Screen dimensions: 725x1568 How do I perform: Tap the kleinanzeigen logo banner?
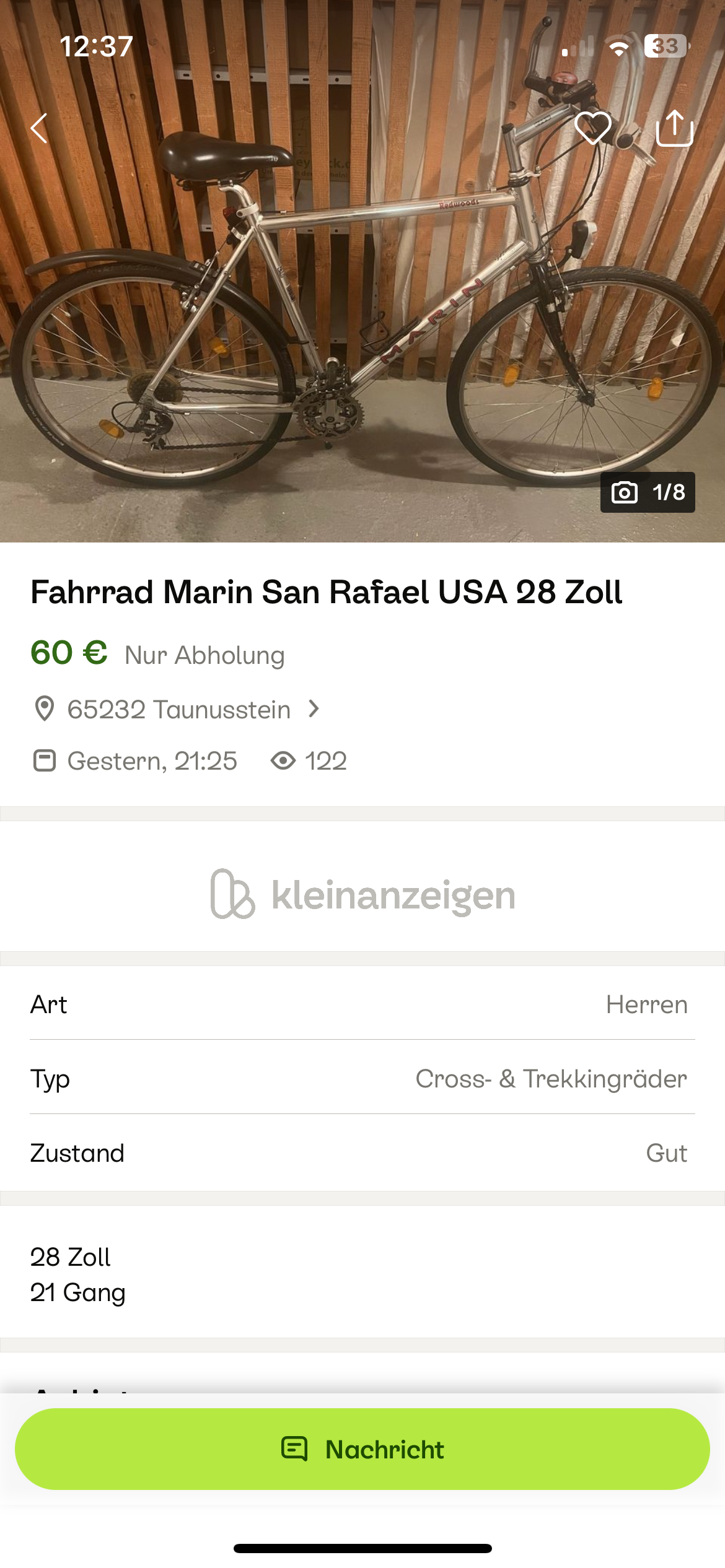[362, 894]
